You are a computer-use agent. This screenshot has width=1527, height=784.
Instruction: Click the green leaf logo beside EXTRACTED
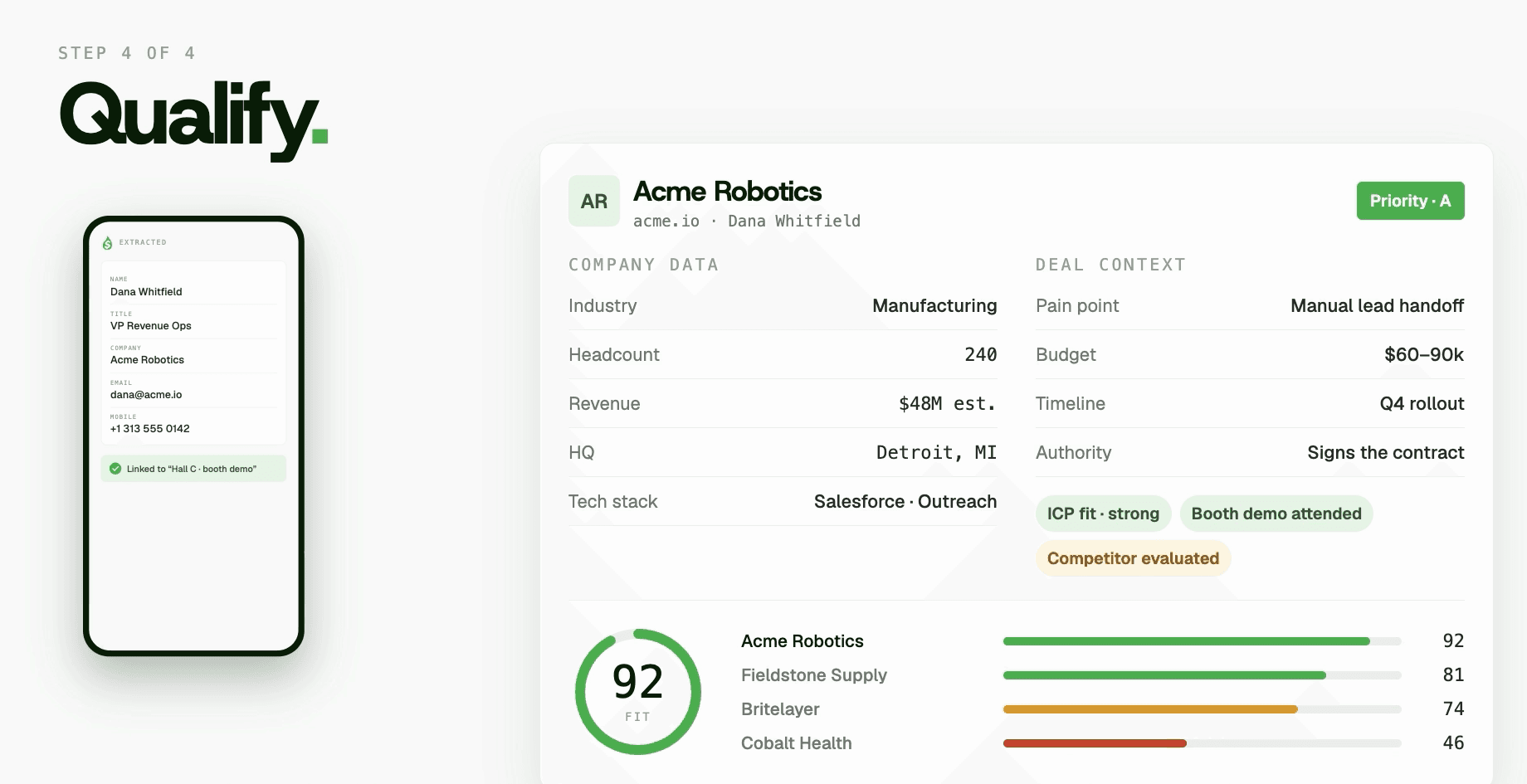[107, 243]
